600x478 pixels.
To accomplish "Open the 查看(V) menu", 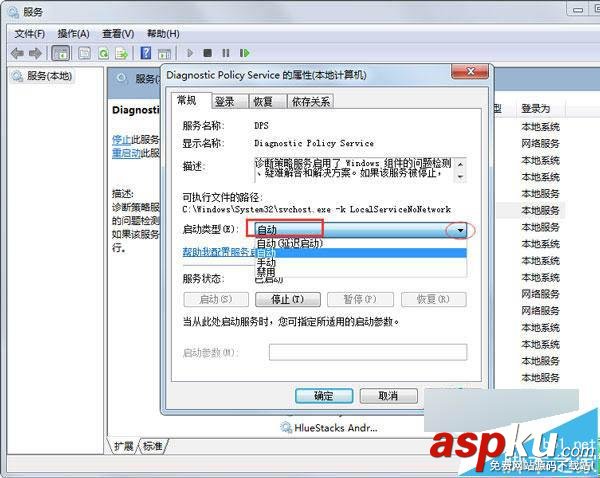I will coord(118,34).
